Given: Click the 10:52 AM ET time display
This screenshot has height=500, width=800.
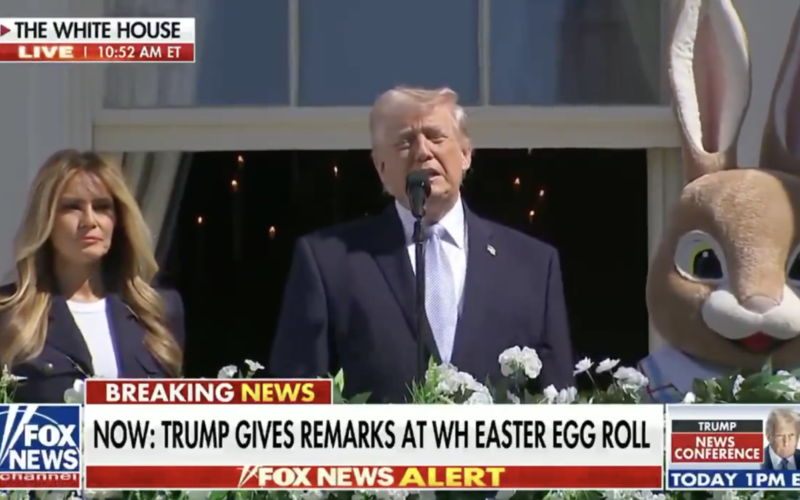Looking at the screenshot, I should click(x=139, y=53).
